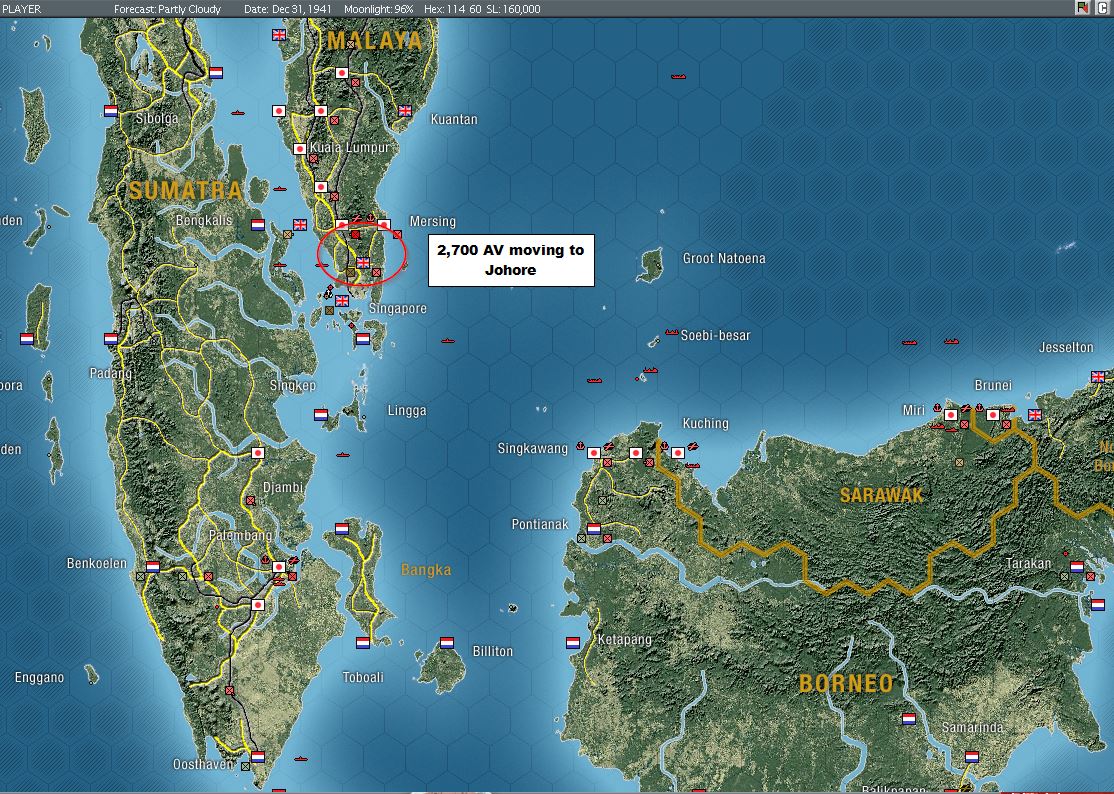Select the Japanese flag base at Singkawang
The width and height of the screenshot is (1114, 794).
click(x=594, y=453)
